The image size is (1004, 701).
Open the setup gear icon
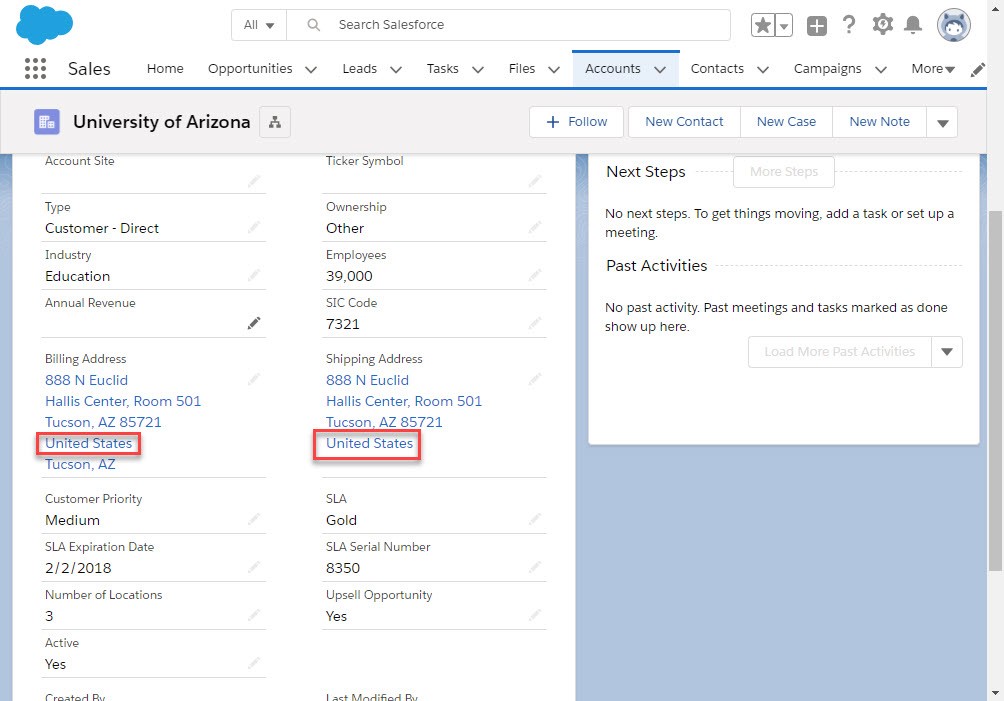[x=882, y=24]
